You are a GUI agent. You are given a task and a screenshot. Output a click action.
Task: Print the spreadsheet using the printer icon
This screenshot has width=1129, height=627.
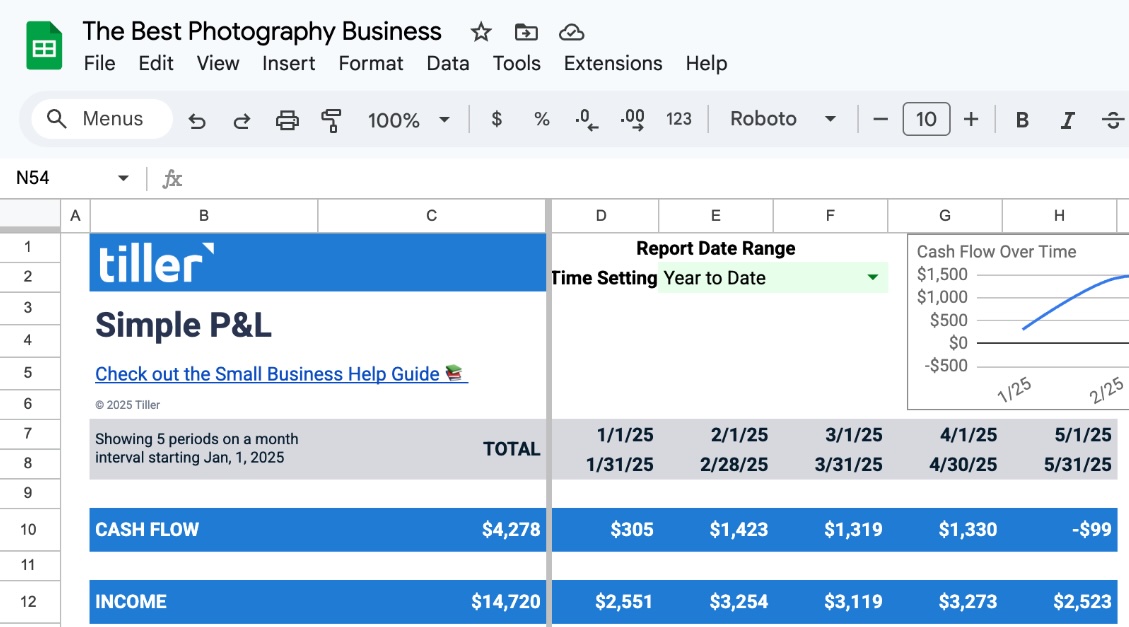coord(287,119)
